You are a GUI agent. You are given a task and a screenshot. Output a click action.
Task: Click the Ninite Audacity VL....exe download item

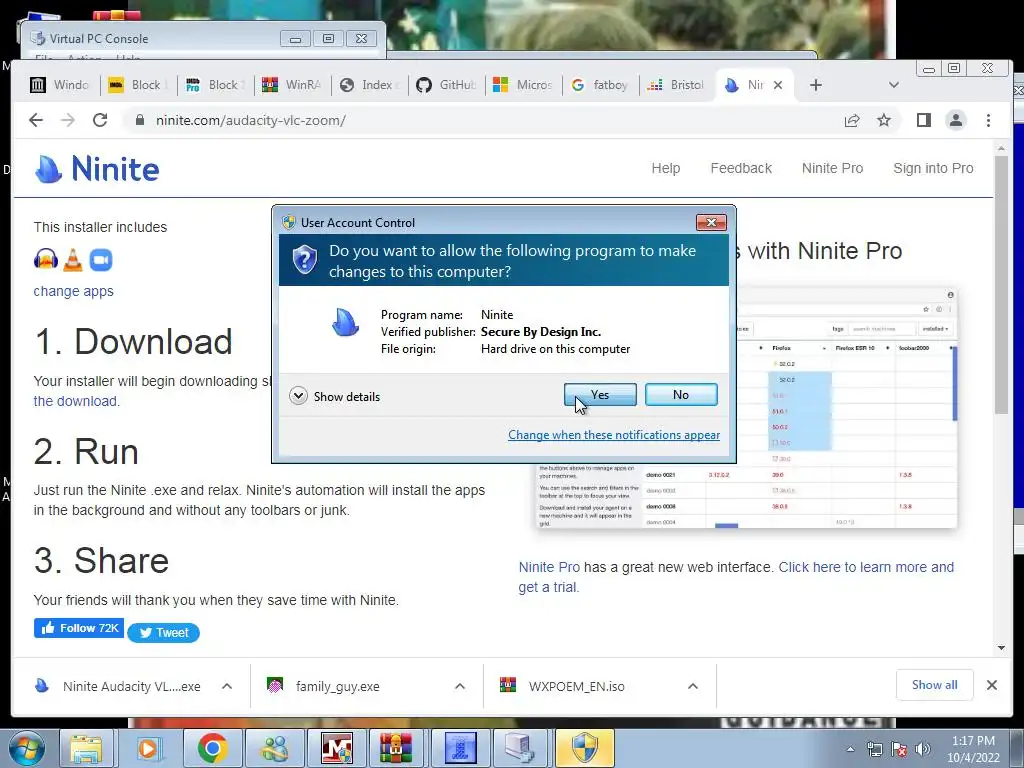click(x=118, y=686)
